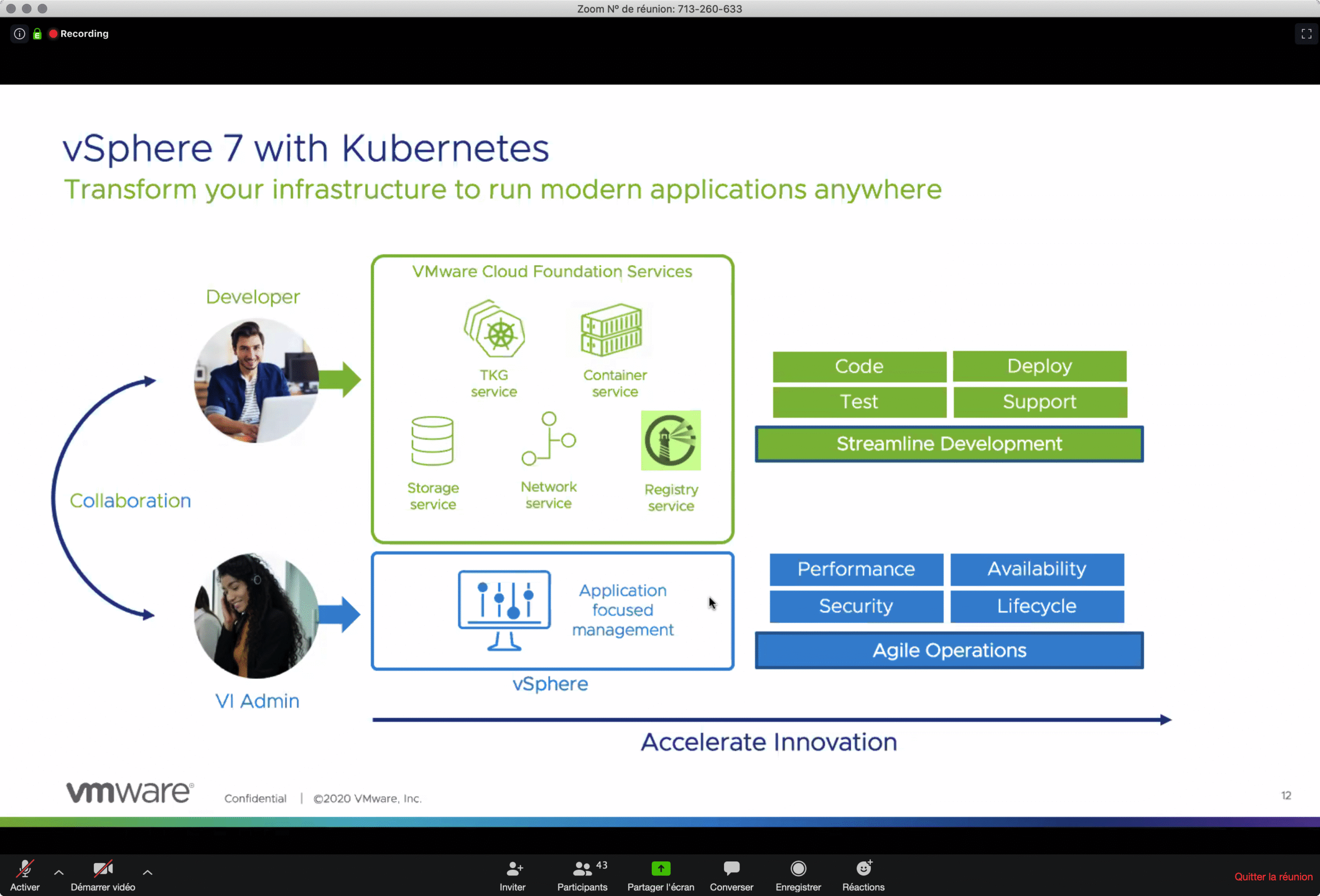The image size is (1320, 896).
Task: Unmute microphone with the Activer button
Action: (25, 874)
